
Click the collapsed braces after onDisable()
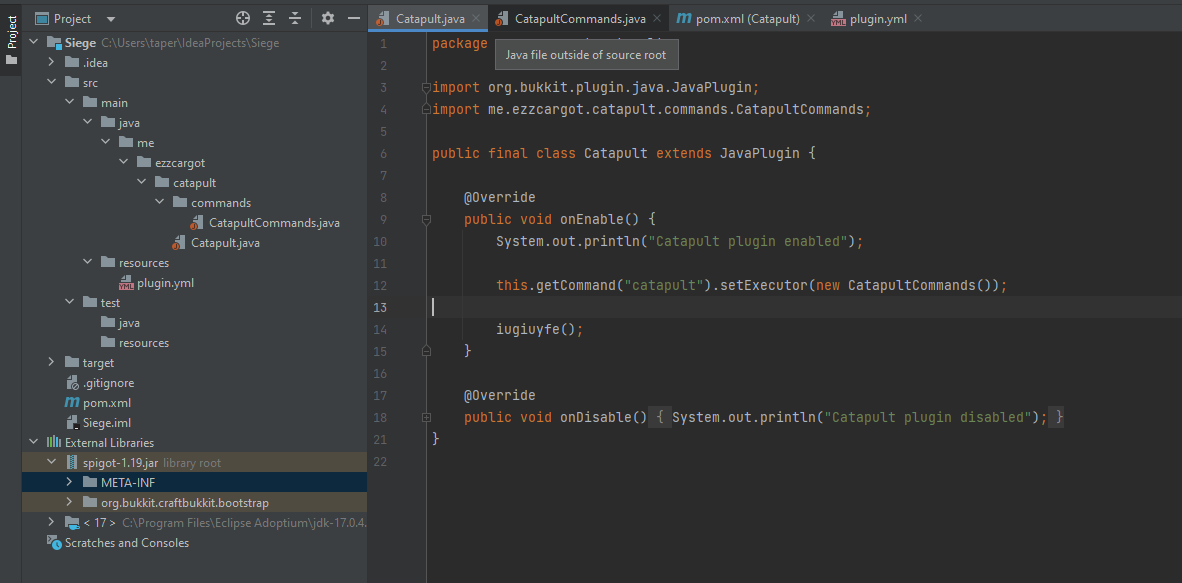point(660,417)
